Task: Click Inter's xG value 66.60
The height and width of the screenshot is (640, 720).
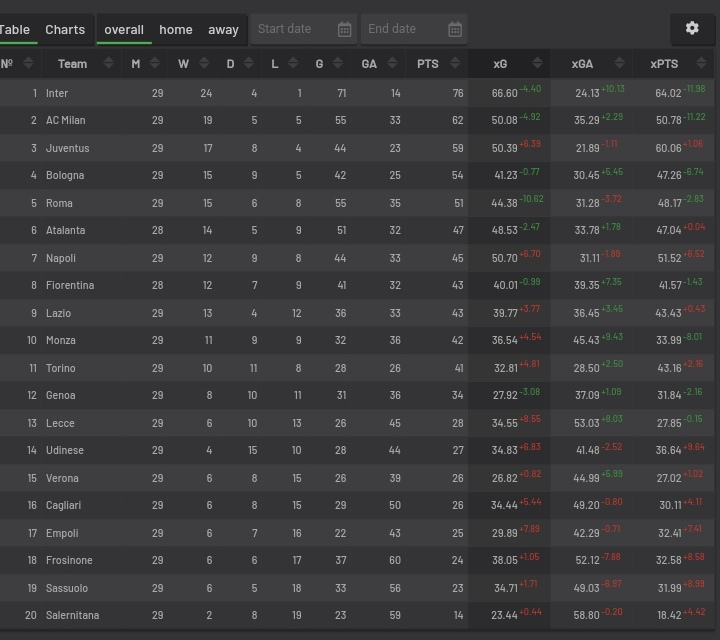Action: pos(504,93)
